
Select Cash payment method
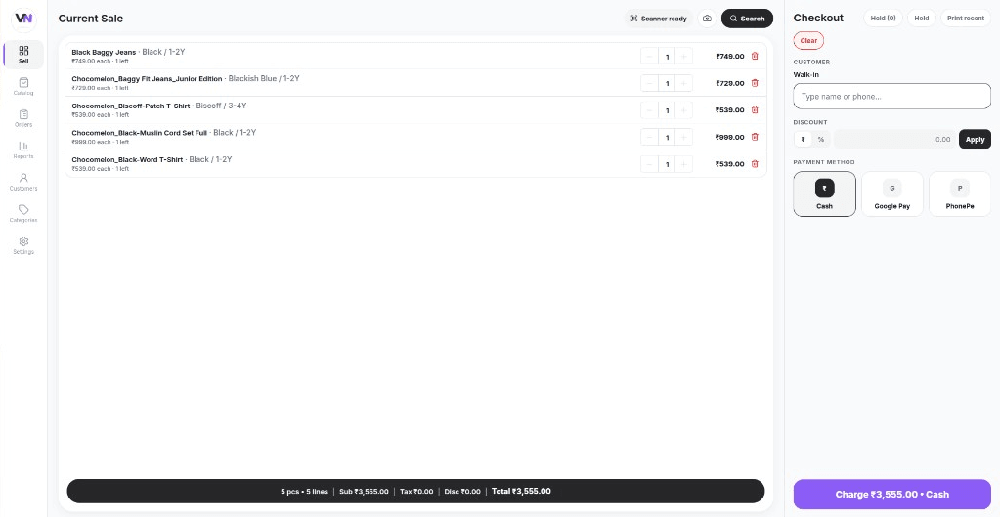(x=825, y=194)
